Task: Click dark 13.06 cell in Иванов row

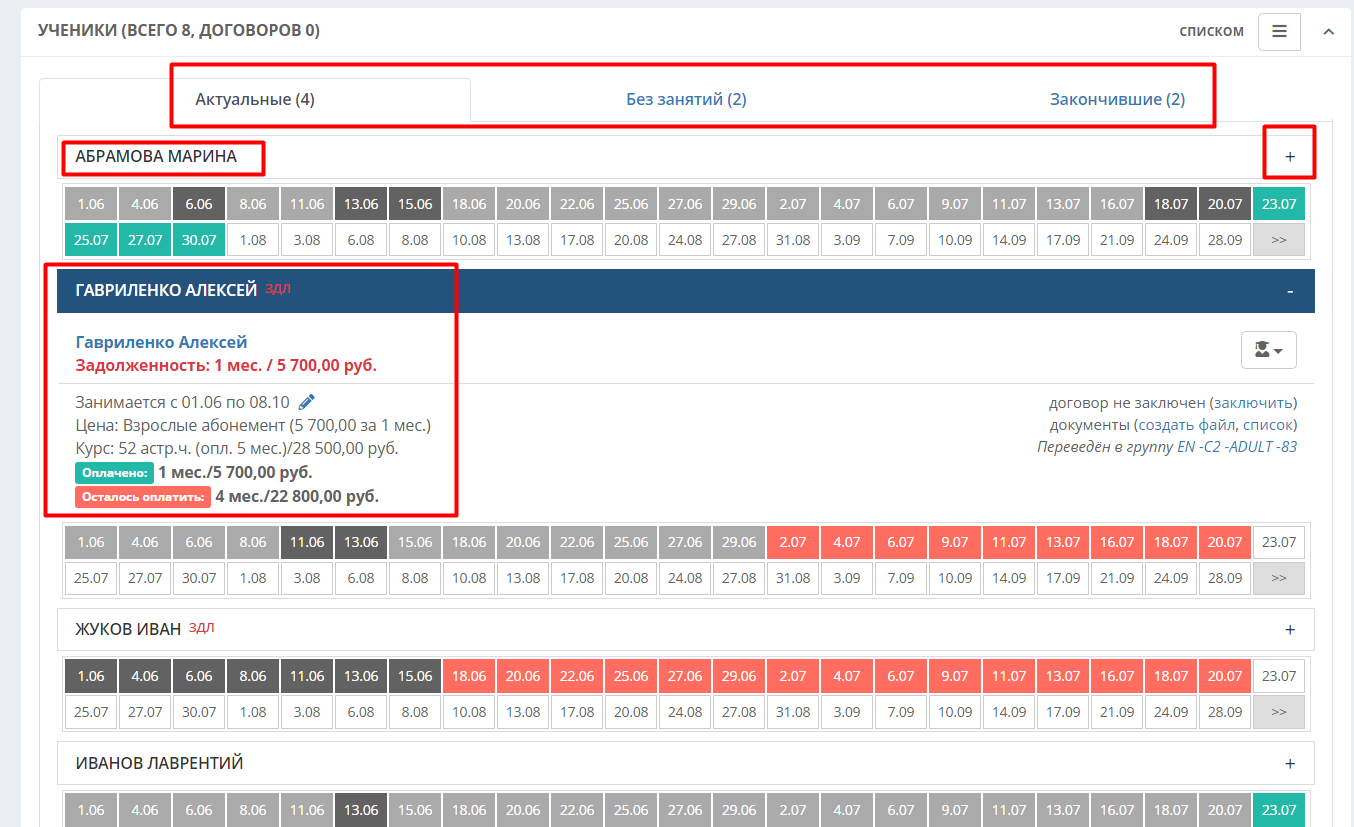Action: [361, 810]
